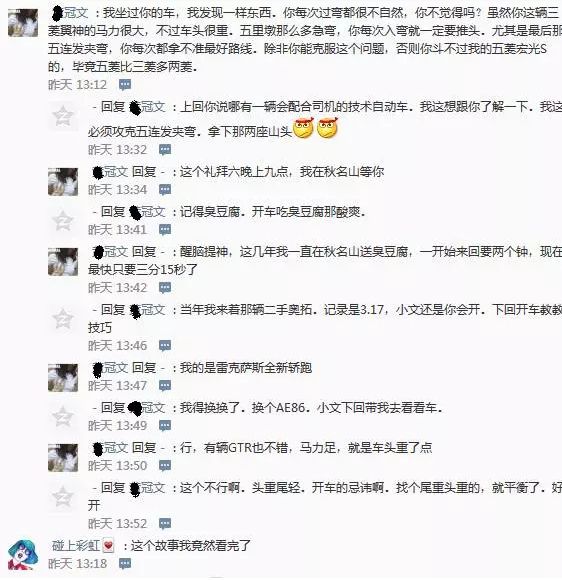This screenshot has width=562, height=580.
Task: Click the reply bubble beside 昨天 13:41
Action: click(165, 230)
